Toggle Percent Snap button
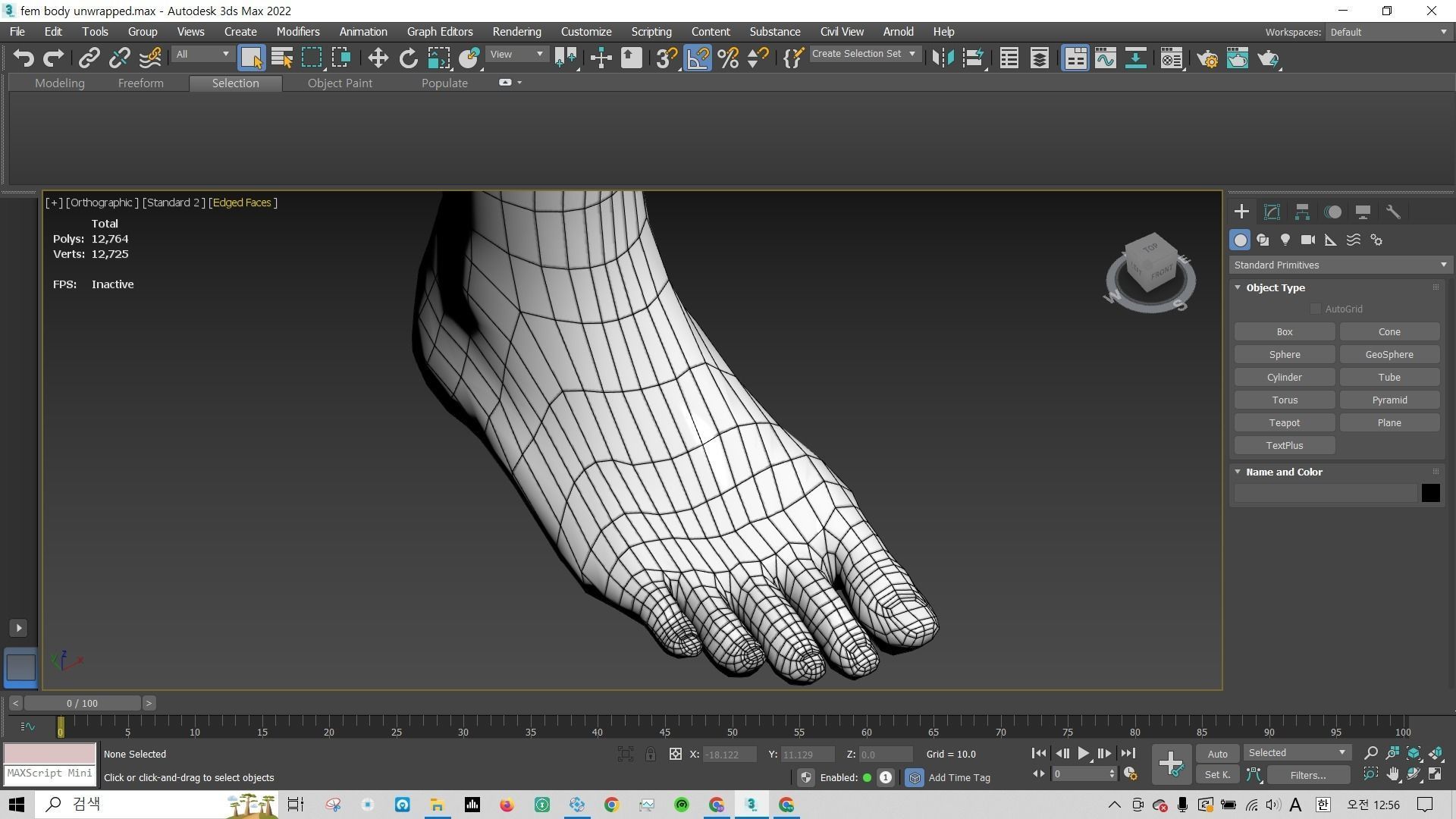This screenshot has height=819, width=1456. click(x=728, y=58)
